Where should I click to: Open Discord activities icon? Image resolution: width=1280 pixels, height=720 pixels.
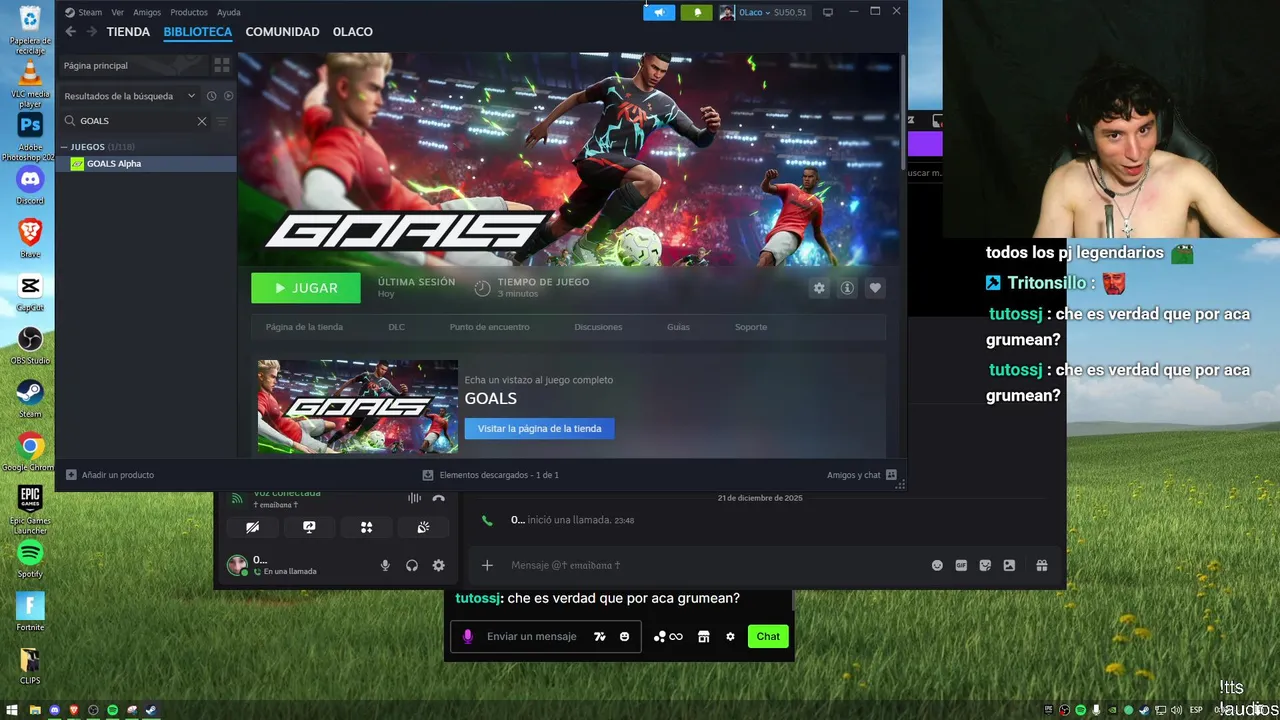[366, 527]
